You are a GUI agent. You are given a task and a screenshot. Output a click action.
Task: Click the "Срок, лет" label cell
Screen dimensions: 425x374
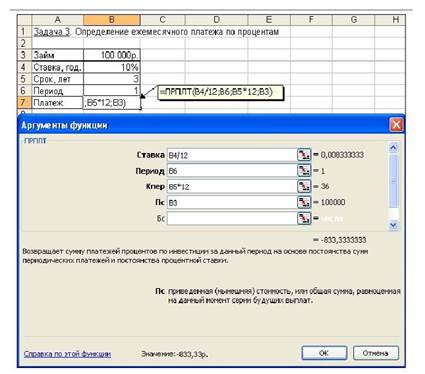(58, 79)
